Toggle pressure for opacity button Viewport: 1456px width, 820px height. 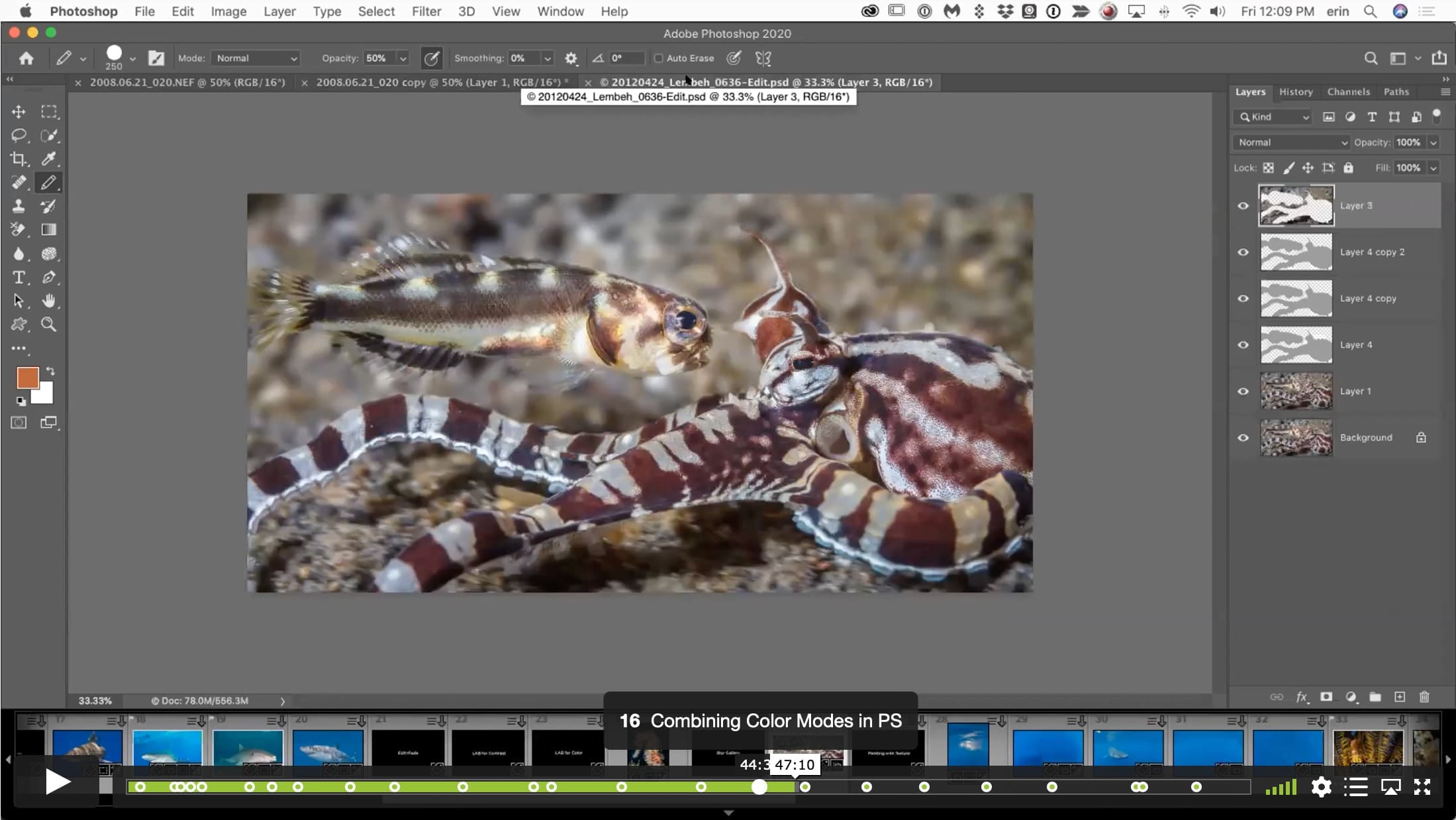click(x=431, y=58)
